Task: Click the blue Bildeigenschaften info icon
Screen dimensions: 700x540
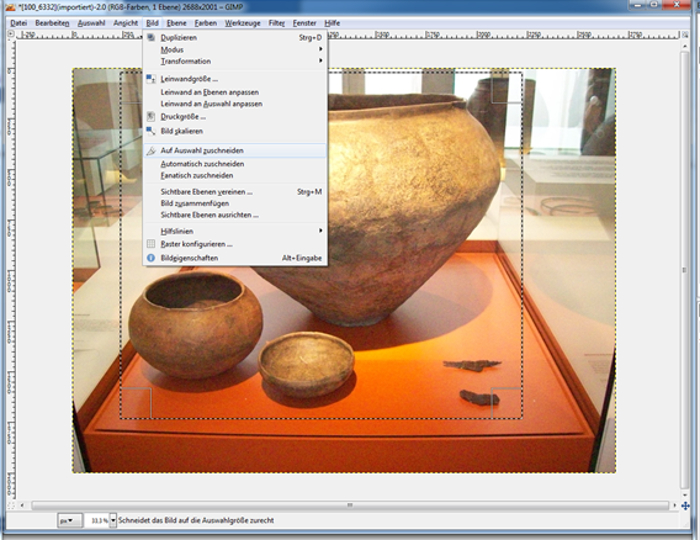Action: pos(152,257)
